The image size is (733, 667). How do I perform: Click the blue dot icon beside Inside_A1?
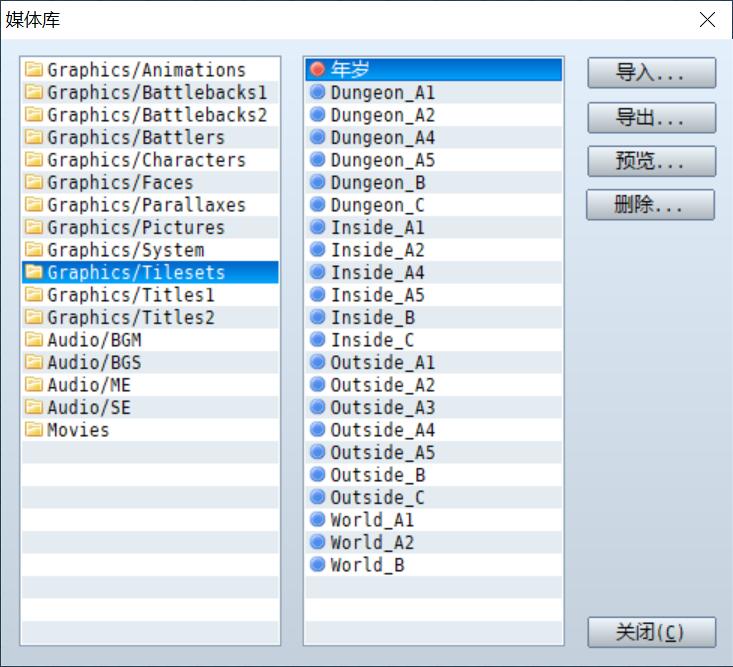(x=317, y=227)
